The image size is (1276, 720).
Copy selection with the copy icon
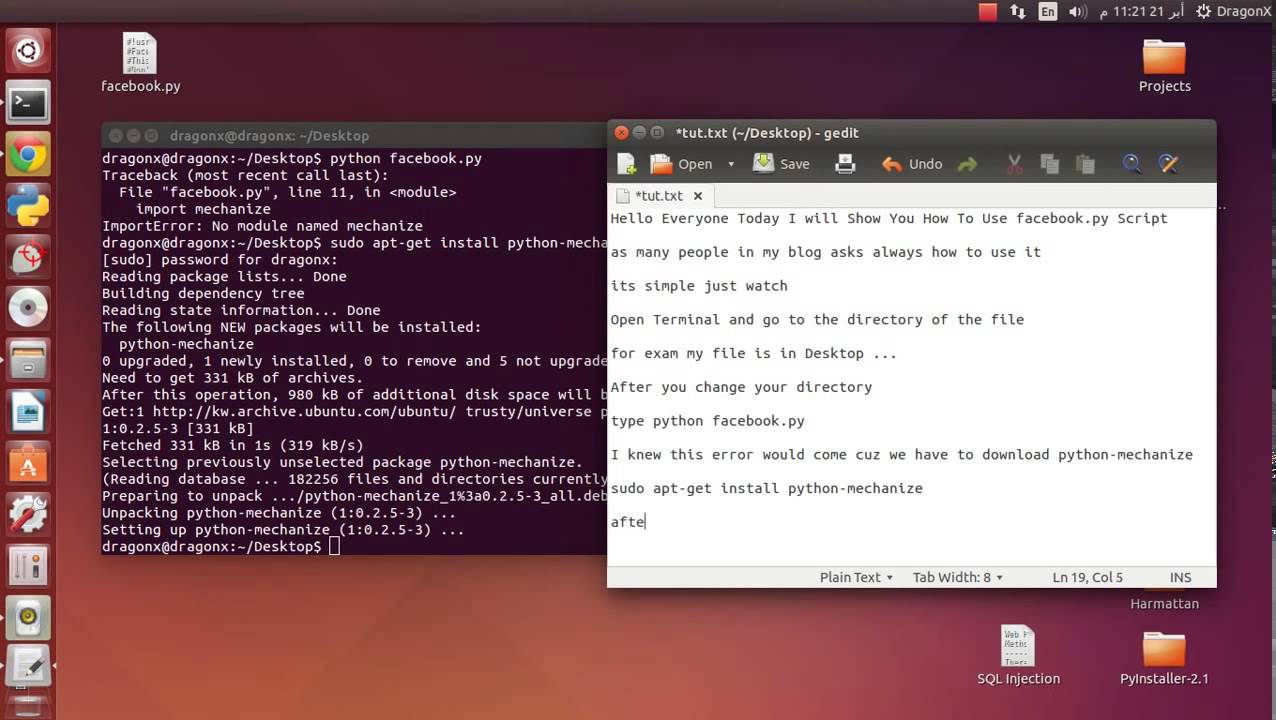point(1049,164)
